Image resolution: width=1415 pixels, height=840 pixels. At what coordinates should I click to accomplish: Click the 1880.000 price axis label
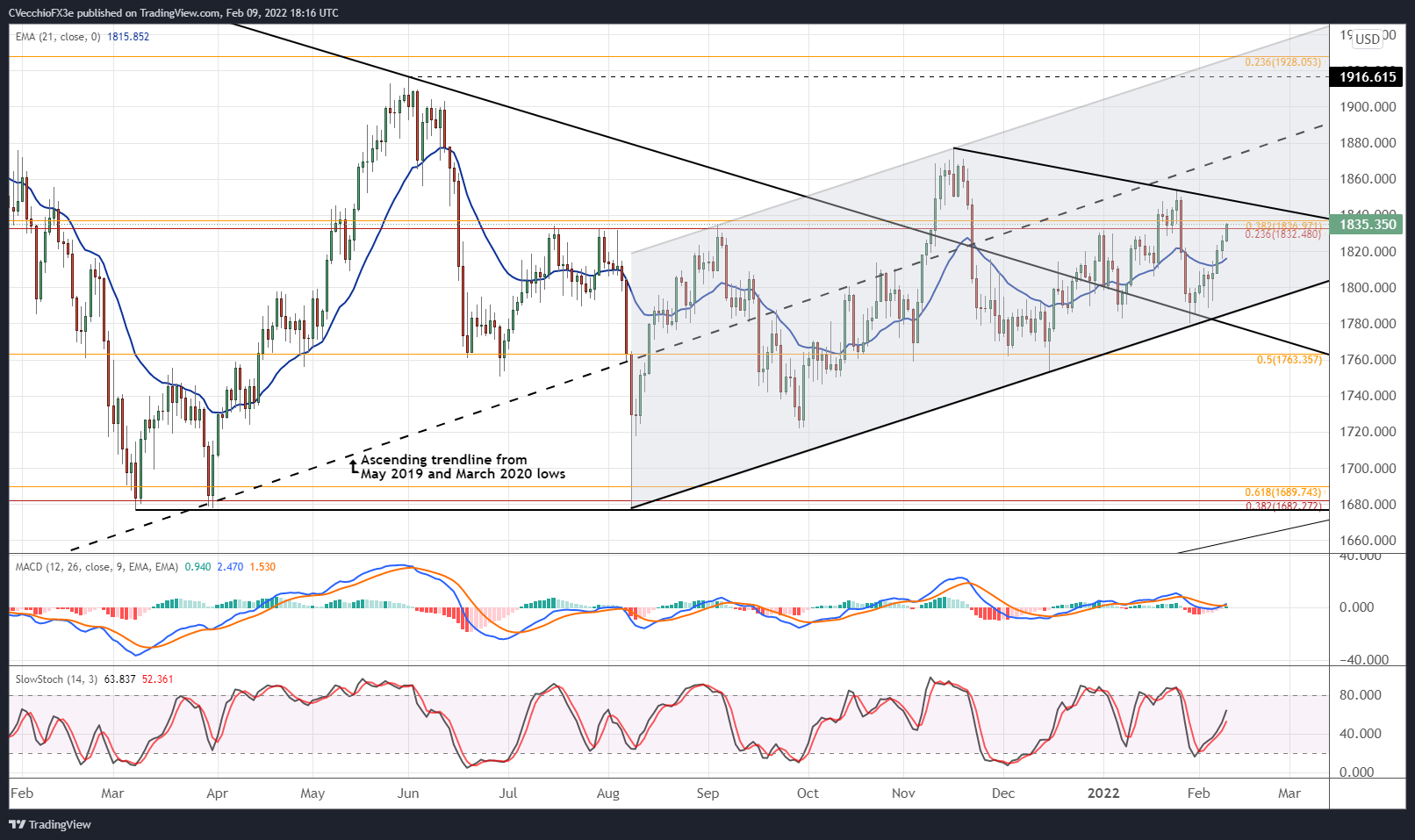click(x=1368, y=143)
